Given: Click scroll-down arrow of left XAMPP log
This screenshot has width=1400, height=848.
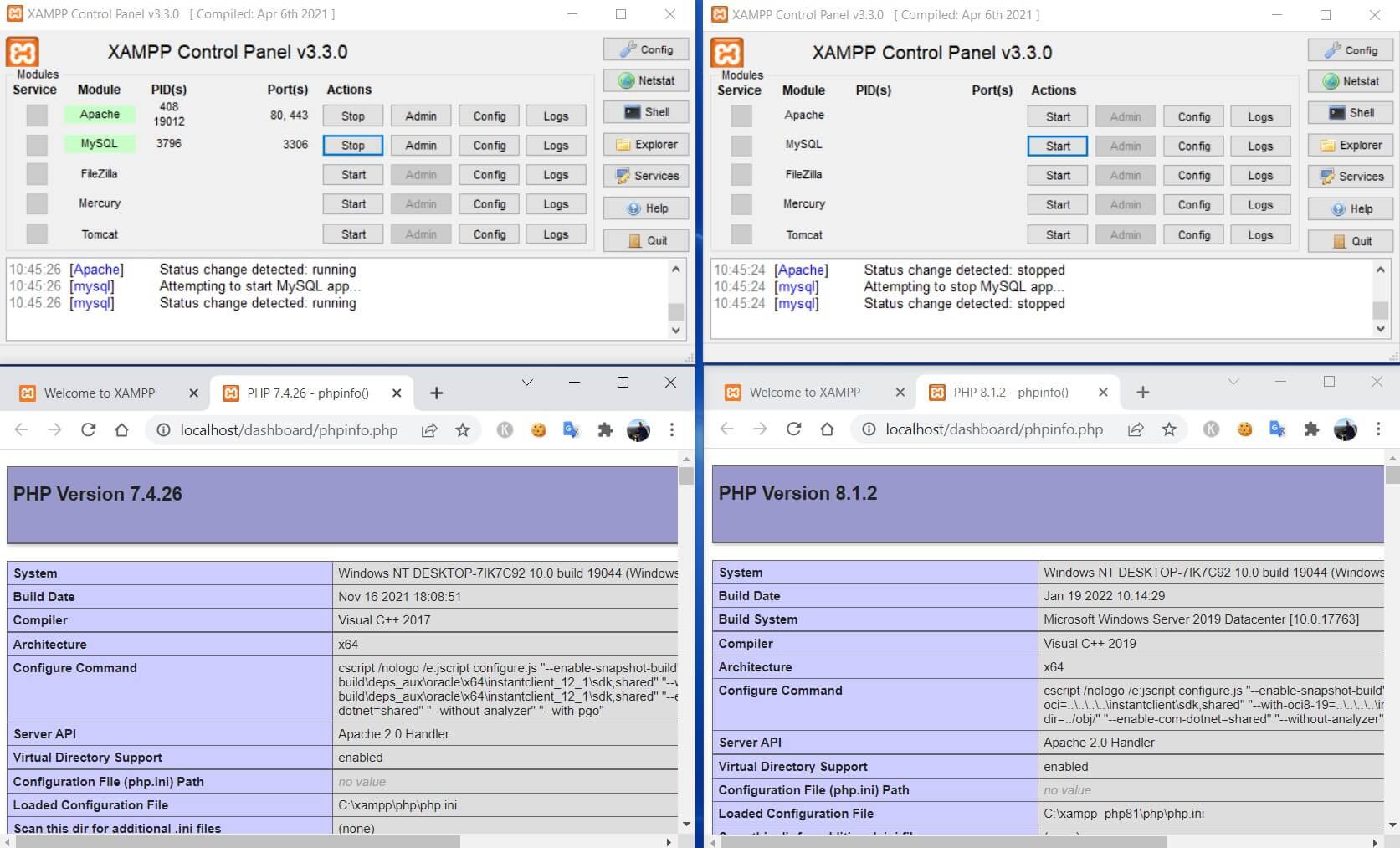Looking at the screenshot, I should click(x=676, y=331).
